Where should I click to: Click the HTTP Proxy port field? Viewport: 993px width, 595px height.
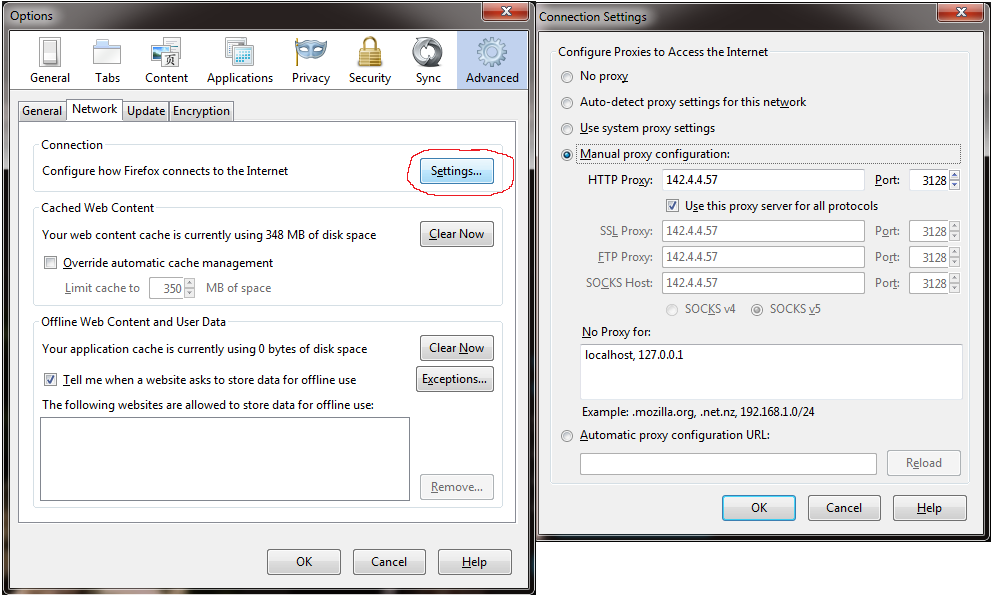(929, 180)
